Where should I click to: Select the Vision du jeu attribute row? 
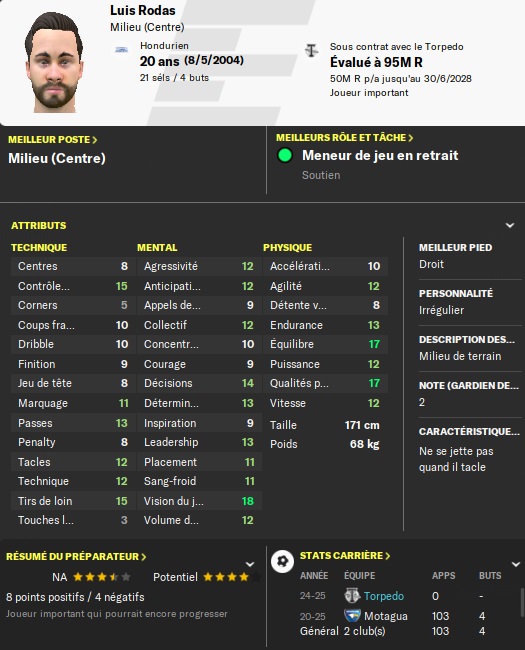199,501
